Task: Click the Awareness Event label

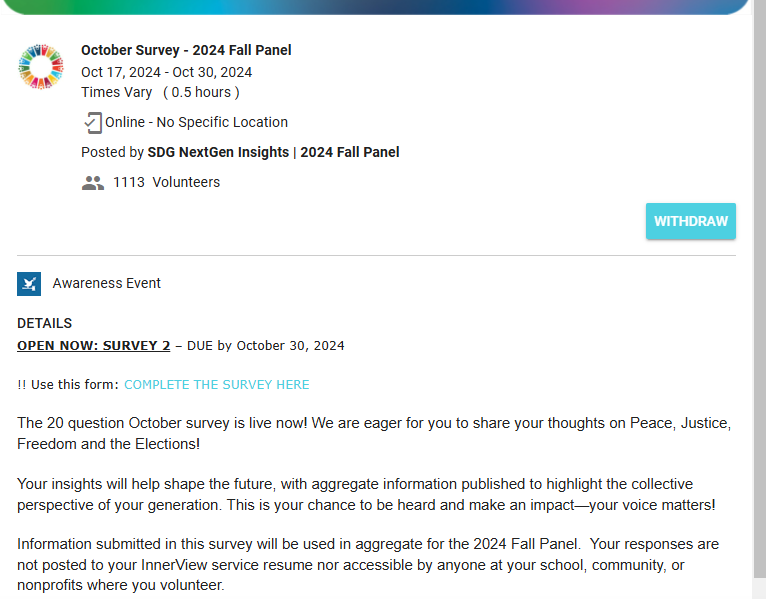Action: [x=107, y=283]
